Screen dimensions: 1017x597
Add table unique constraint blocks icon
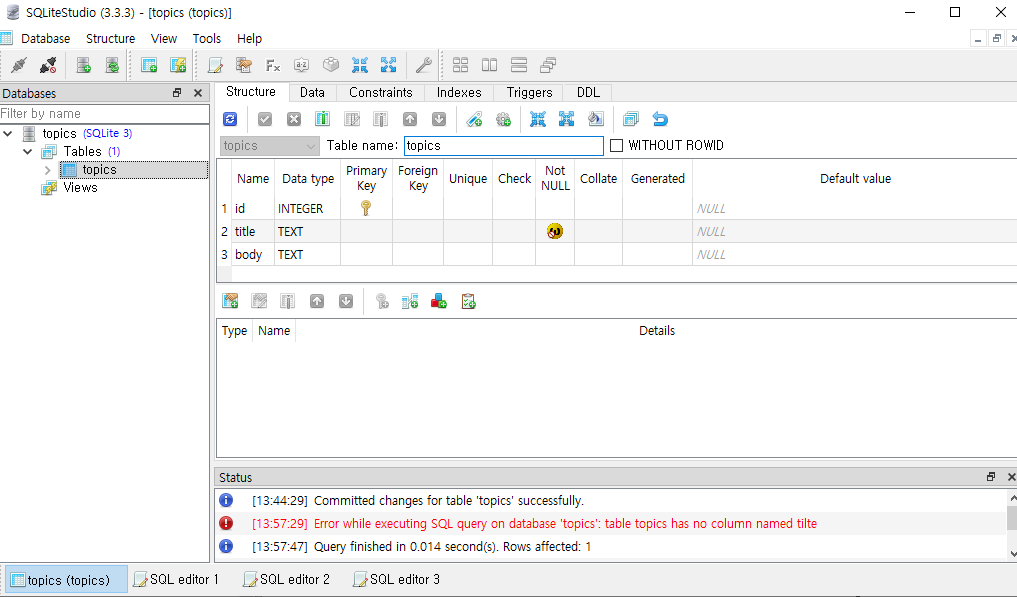click(x=439, y=301)
